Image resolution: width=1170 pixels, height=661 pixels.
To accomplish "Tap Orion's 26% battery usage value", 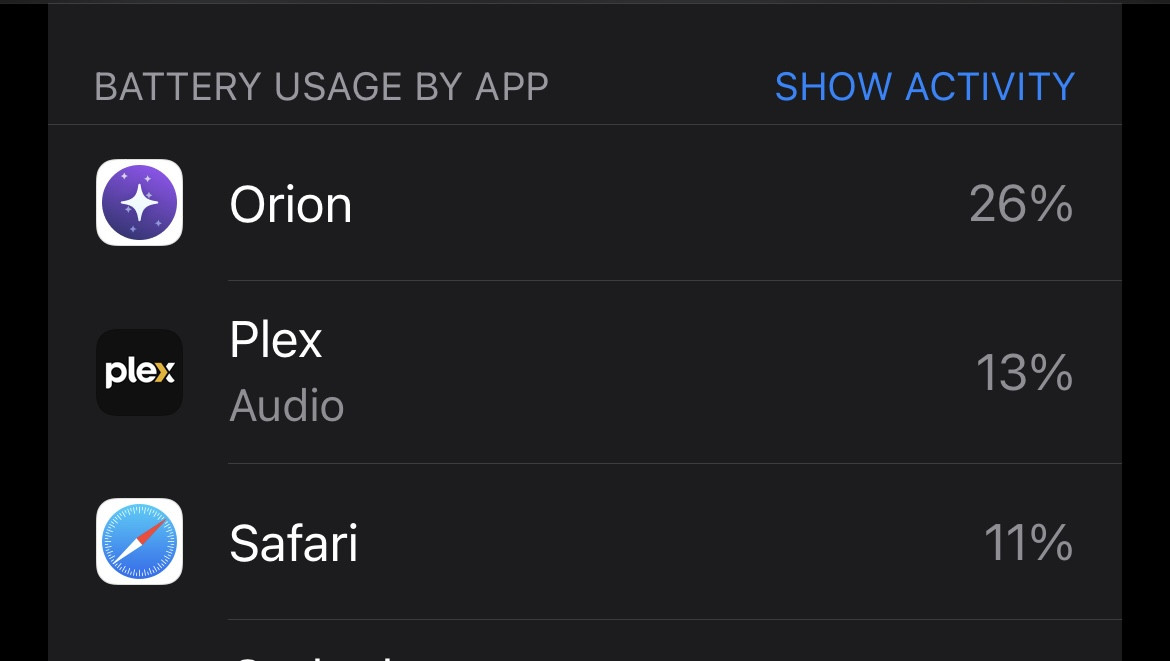I will click(x=1020, y=205).
